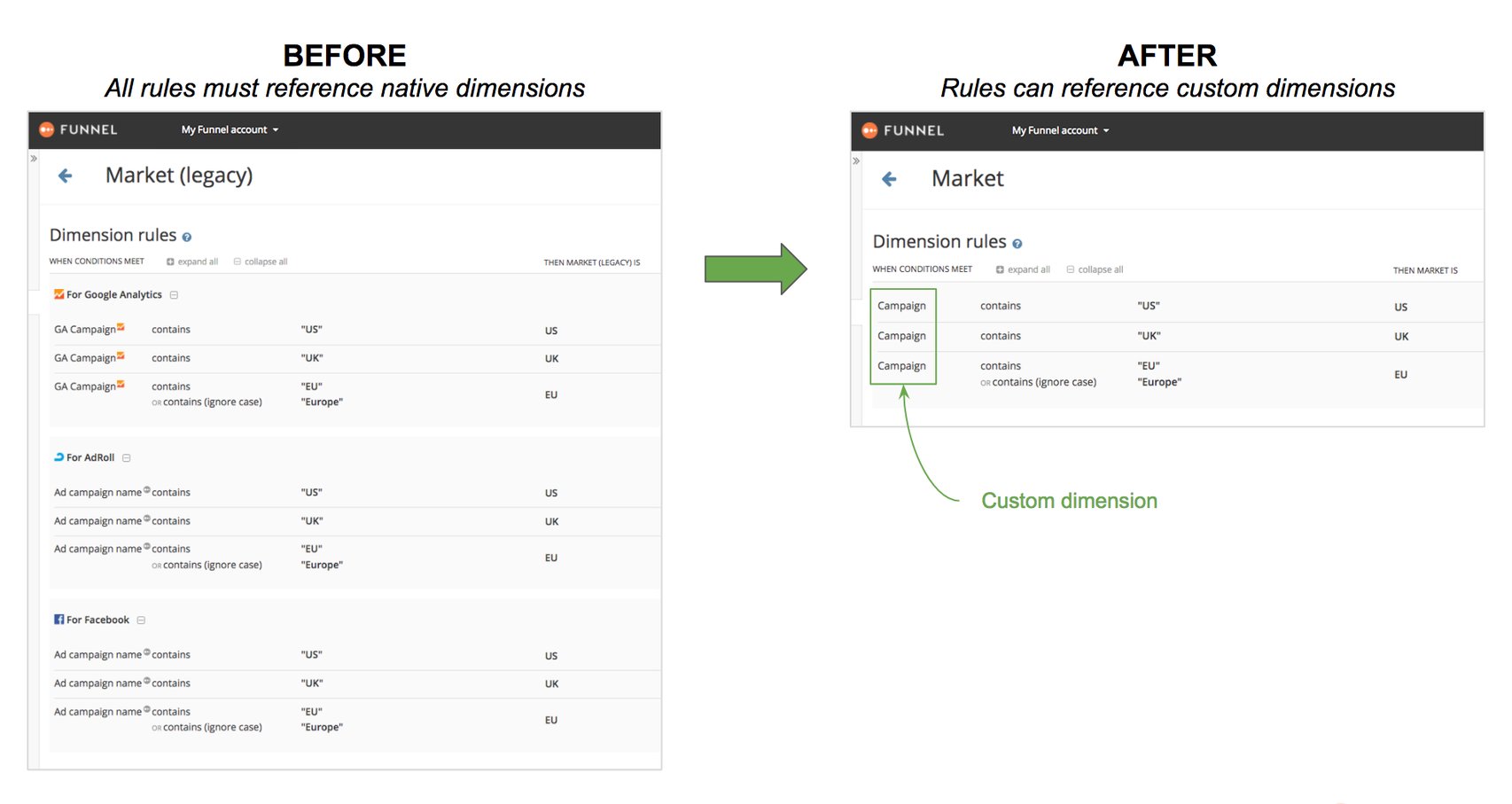Click Funnel logo in Market (legacy) window

click(78, 129)
